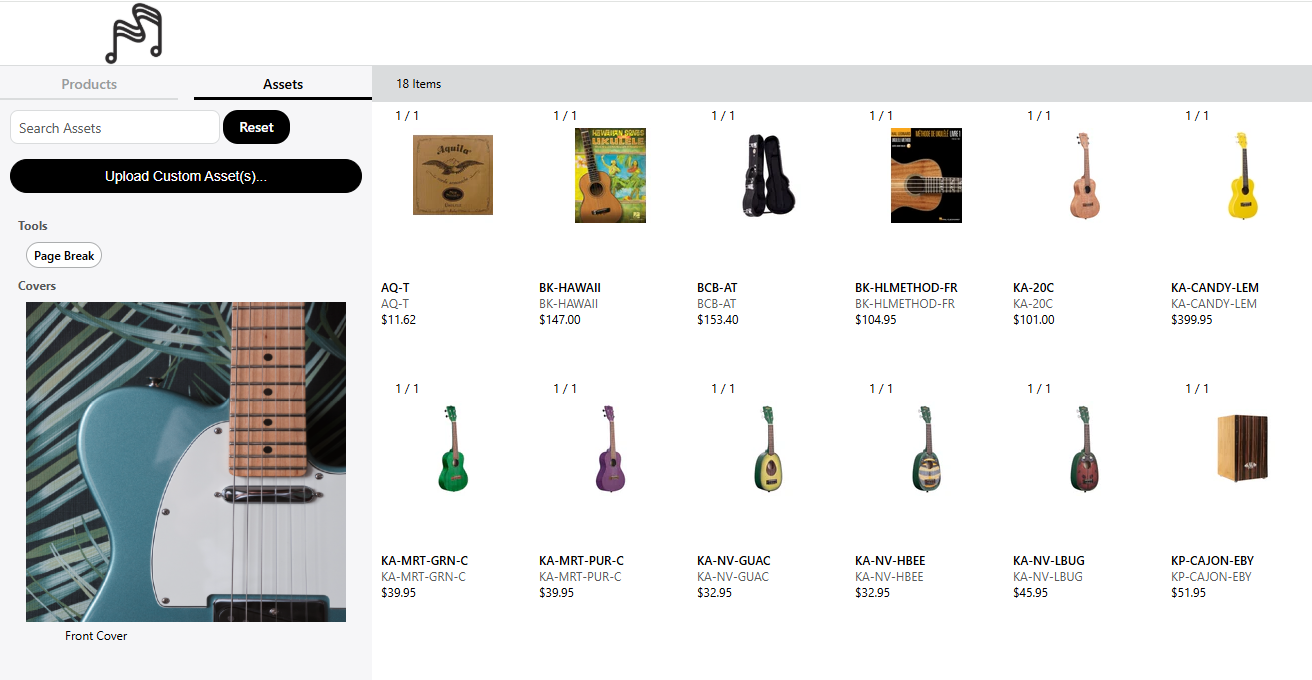Image resolution: width=1312 pixels, height=680 pixels.
Task: Select the KA-20C ukulele image
Action: pyautogui.click(x=1084, y=175)
